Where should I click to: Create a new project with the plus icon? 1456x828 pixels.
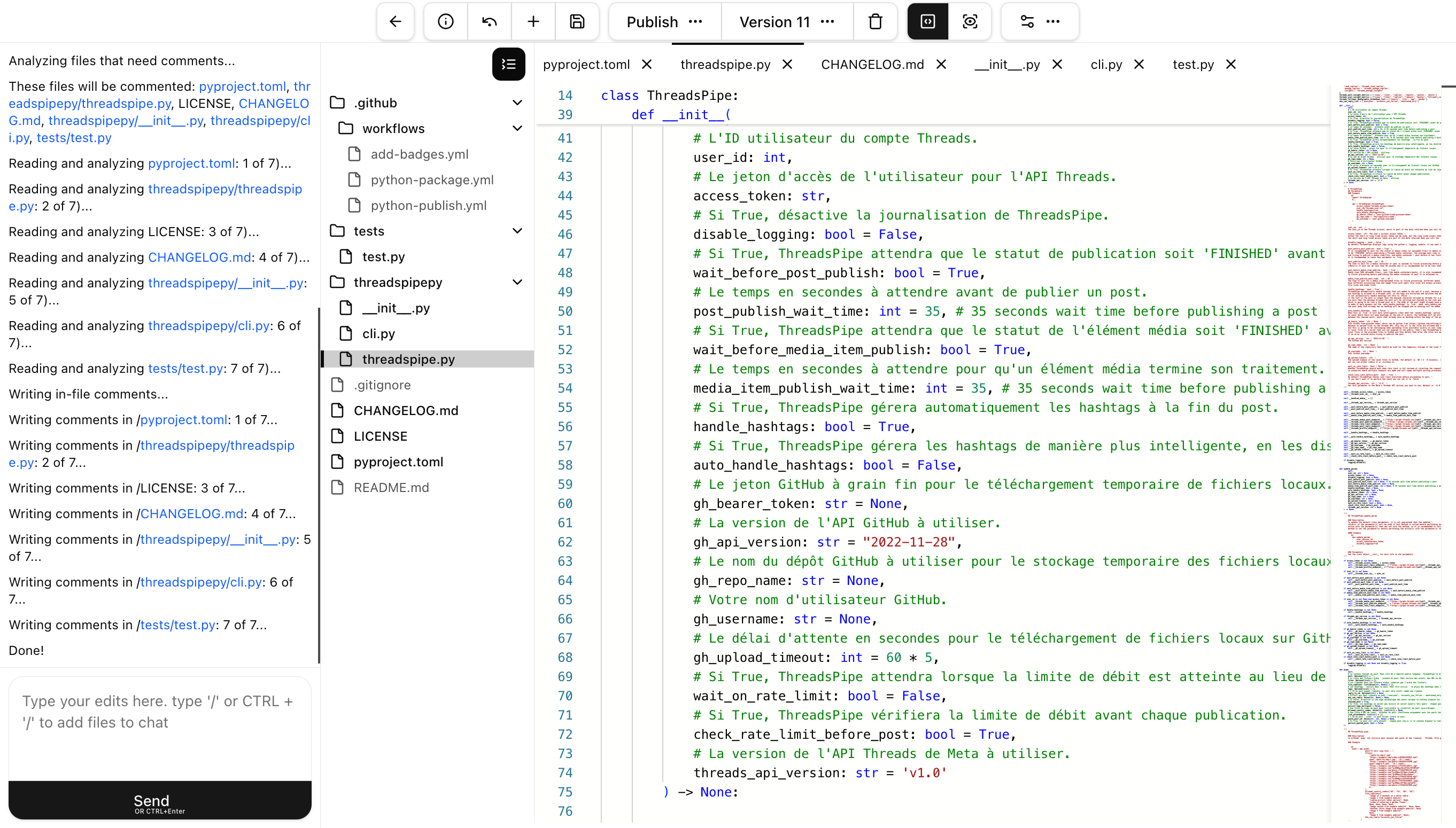533,21
